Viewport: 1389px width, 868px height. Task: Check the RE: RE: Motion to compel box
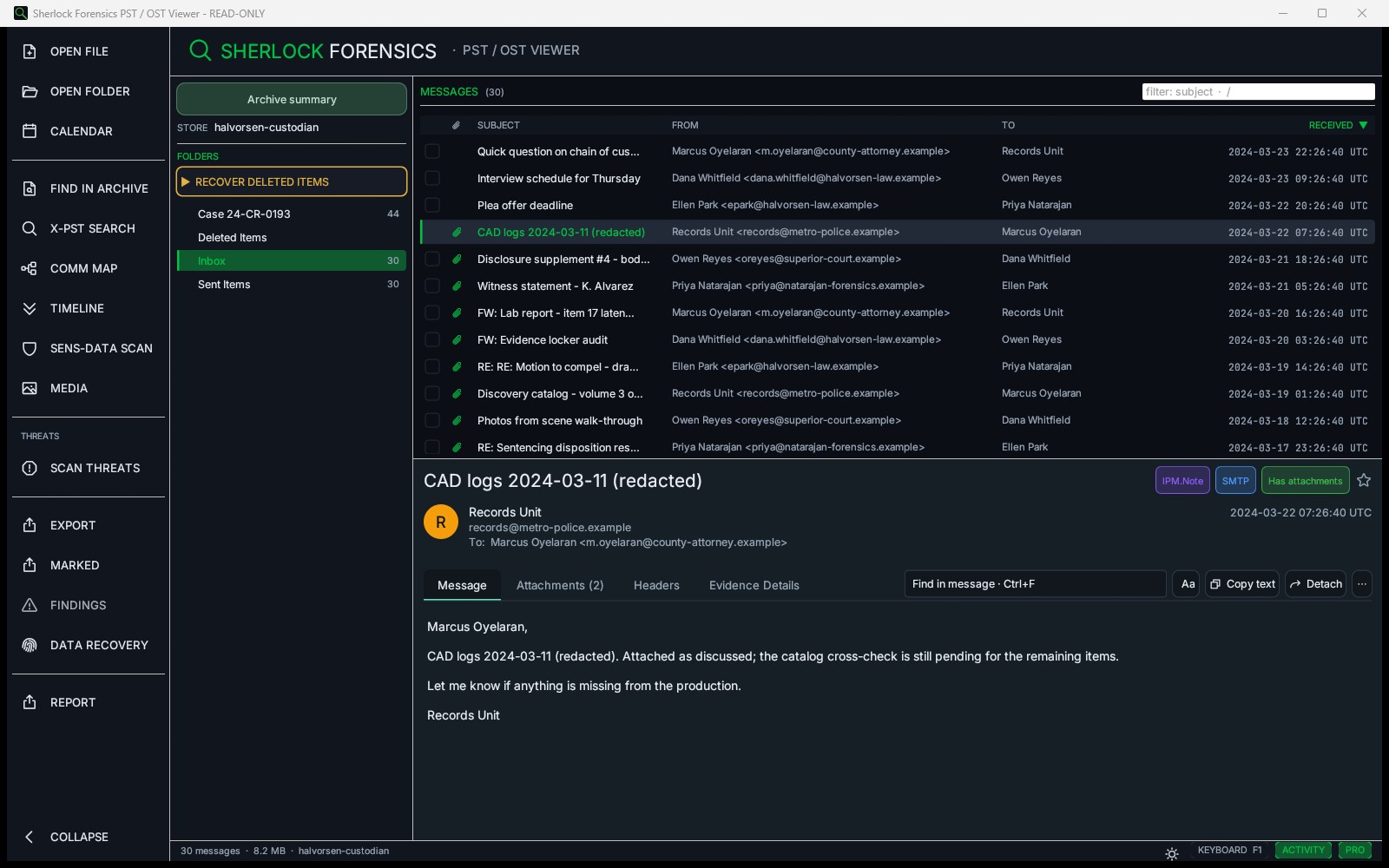coord(432,366)
